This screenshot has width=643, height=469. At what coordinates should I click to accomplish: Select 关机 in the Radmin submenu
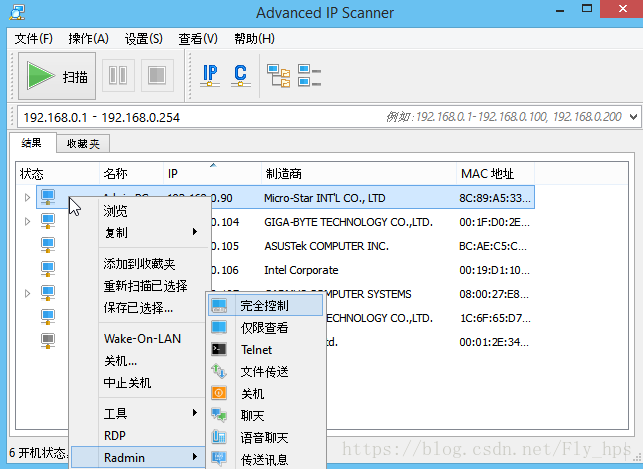pos(265,394)
